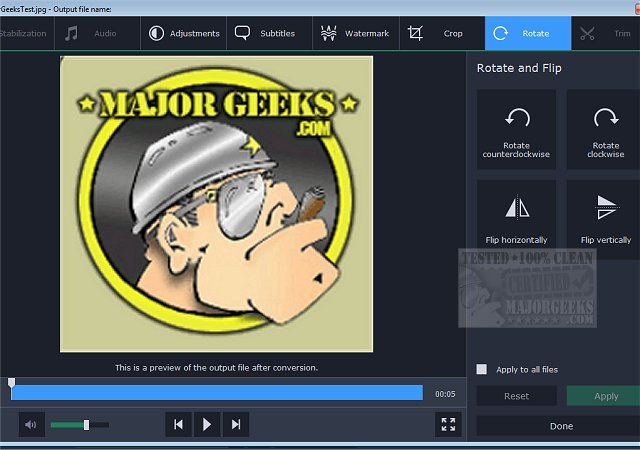This screenshot has width=640, height=450.
Task: Switch to the Adjustments tab
Action: coord(184,33)
